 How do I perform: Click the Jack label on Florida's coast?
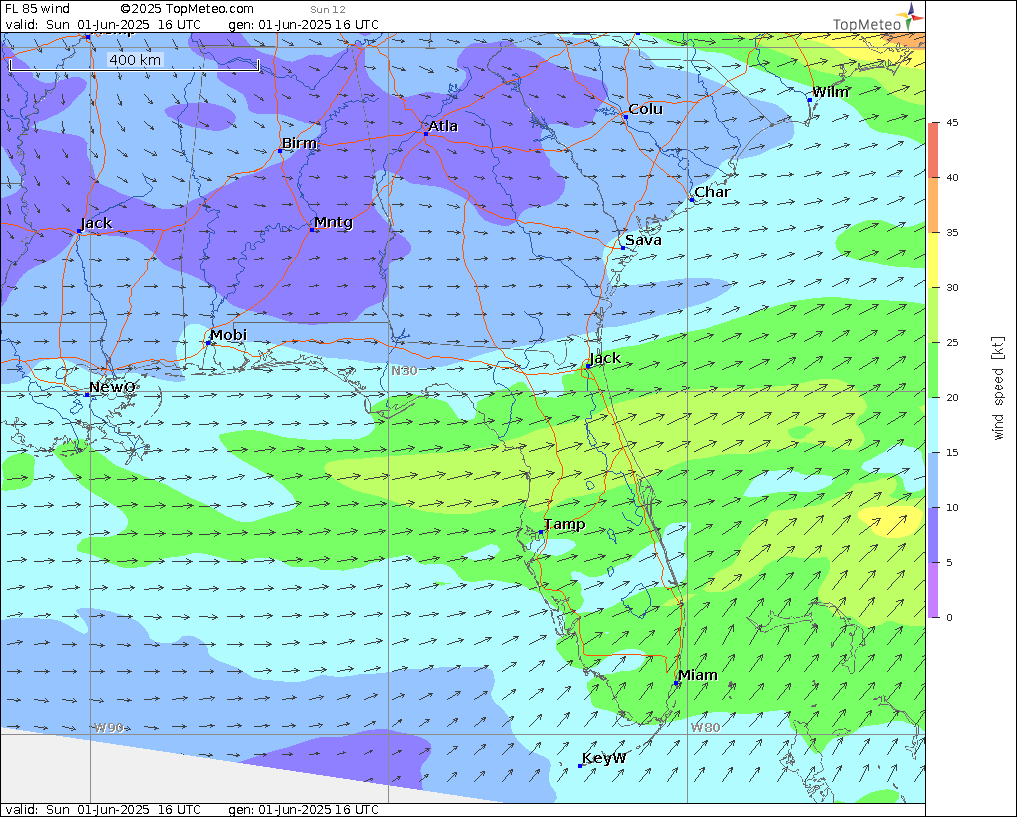click(606, 358)
